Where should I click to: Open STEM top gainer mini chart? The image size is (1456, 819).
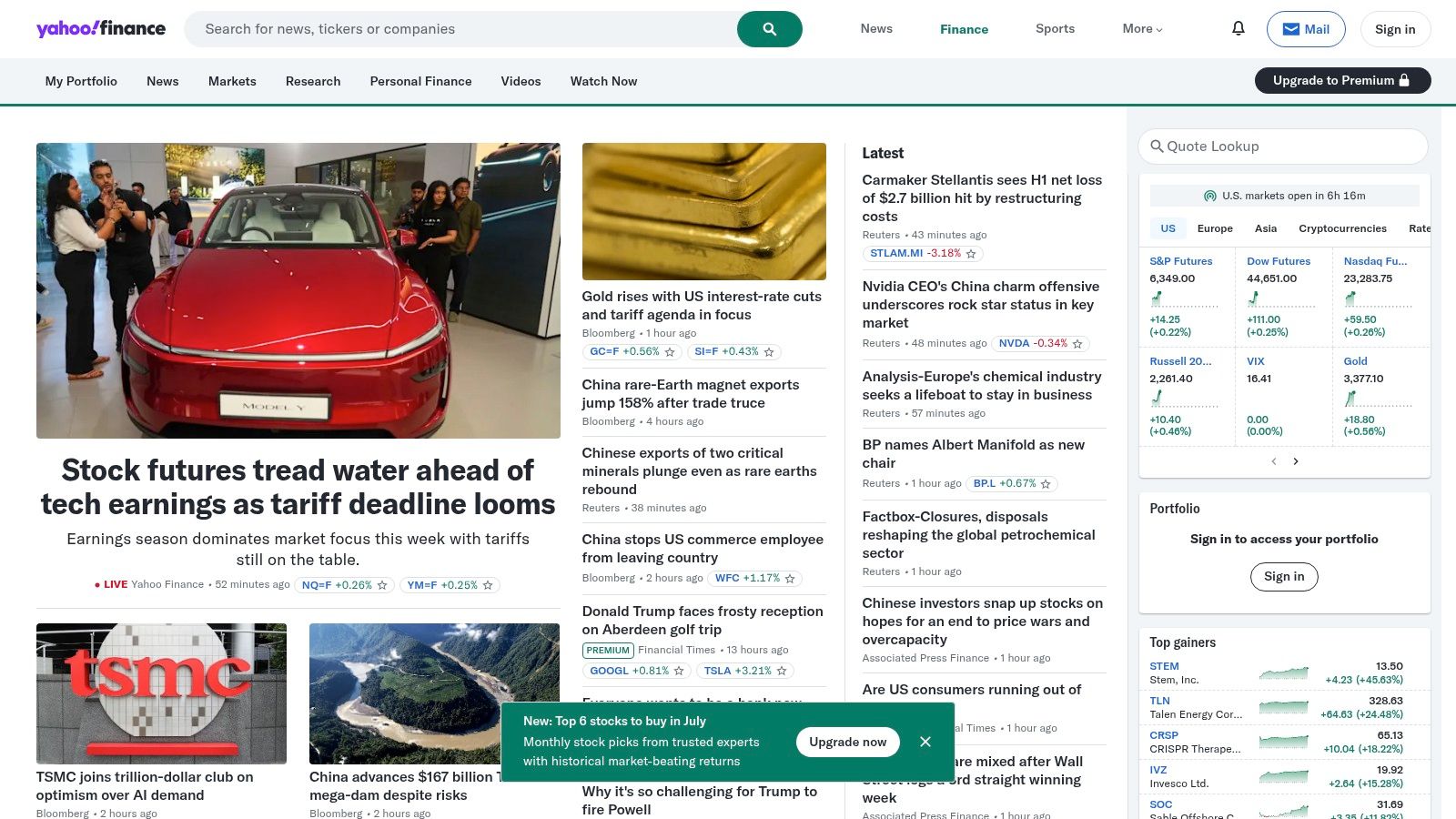(1284, 673)
